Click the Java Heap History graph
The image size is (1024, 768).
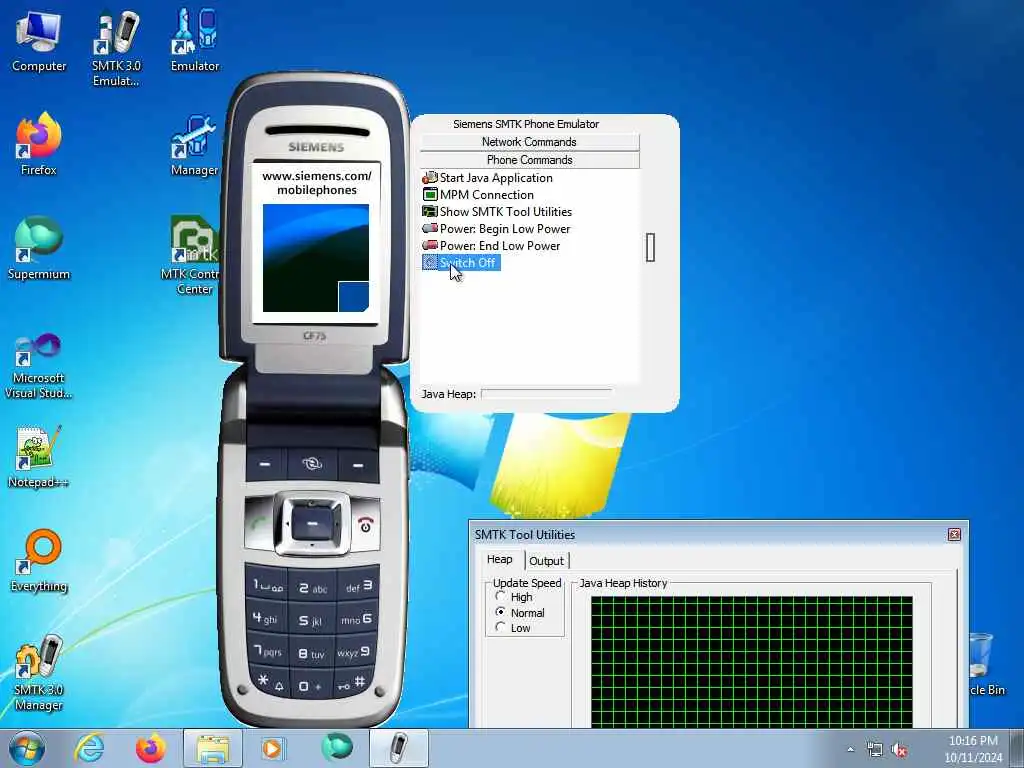tap(752, 662)
